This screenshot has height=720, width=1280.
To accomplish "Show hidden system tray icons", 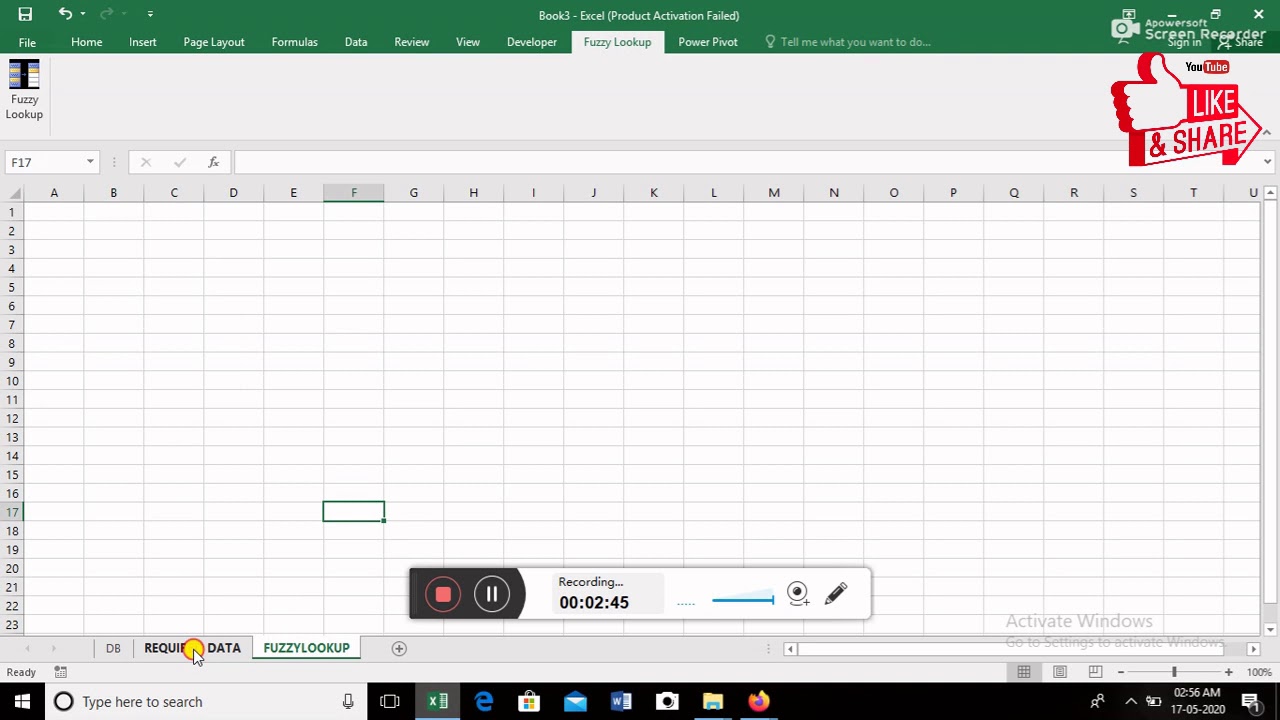I will tap(1131, 702).
